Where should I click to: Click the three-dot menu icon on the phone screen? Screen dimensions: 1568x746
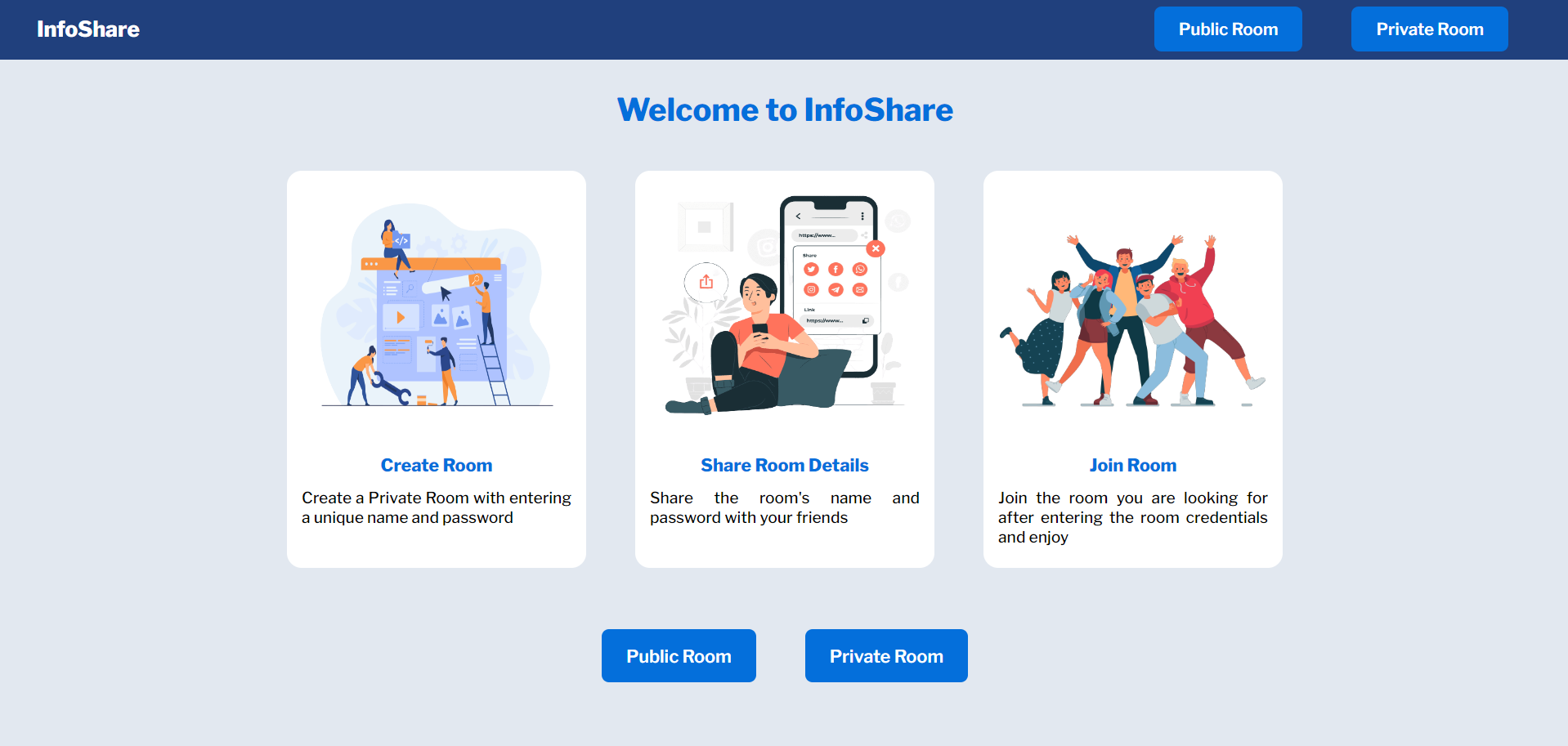862,217
